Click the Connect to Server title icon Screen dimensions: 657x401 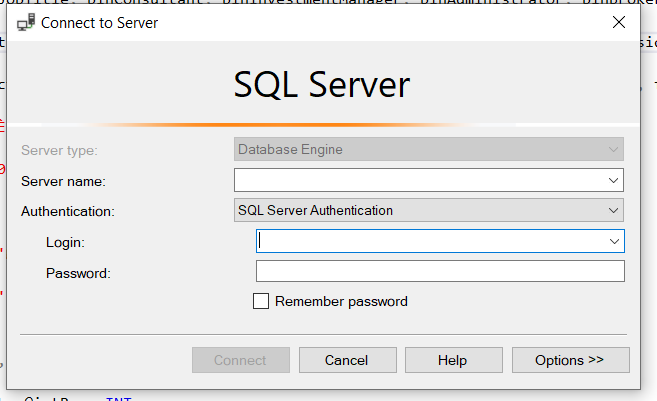tap(26, 23)
